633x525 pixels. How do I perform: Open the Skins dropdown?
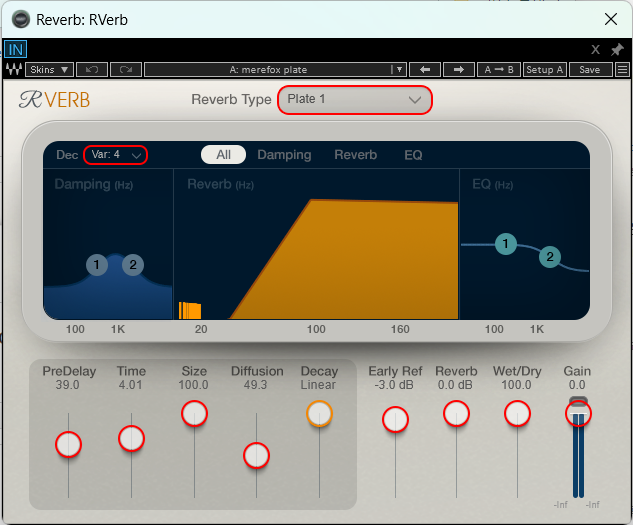coord(49,69)
